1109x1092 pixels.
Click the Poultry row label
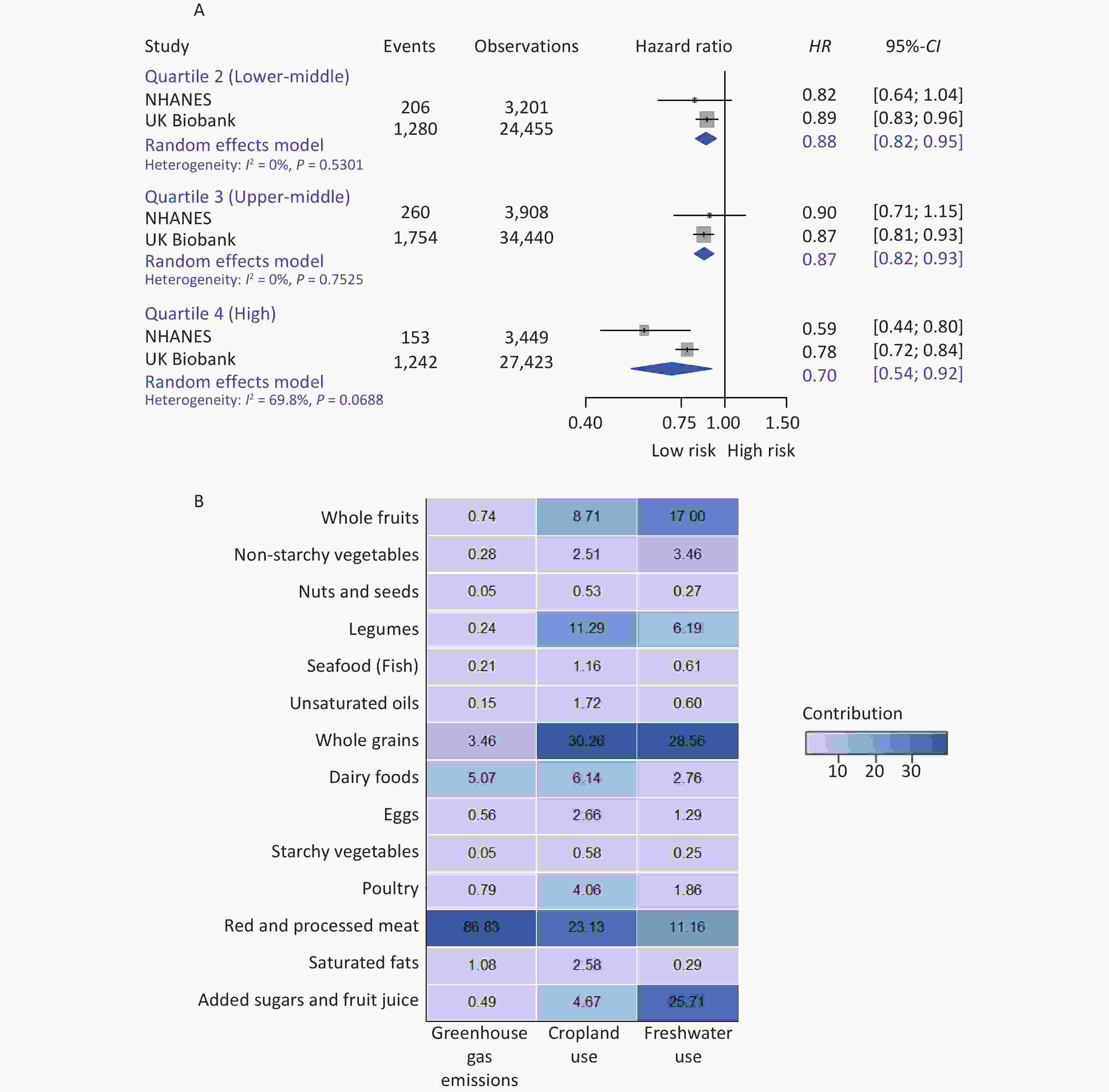click(x=390, y=888)
